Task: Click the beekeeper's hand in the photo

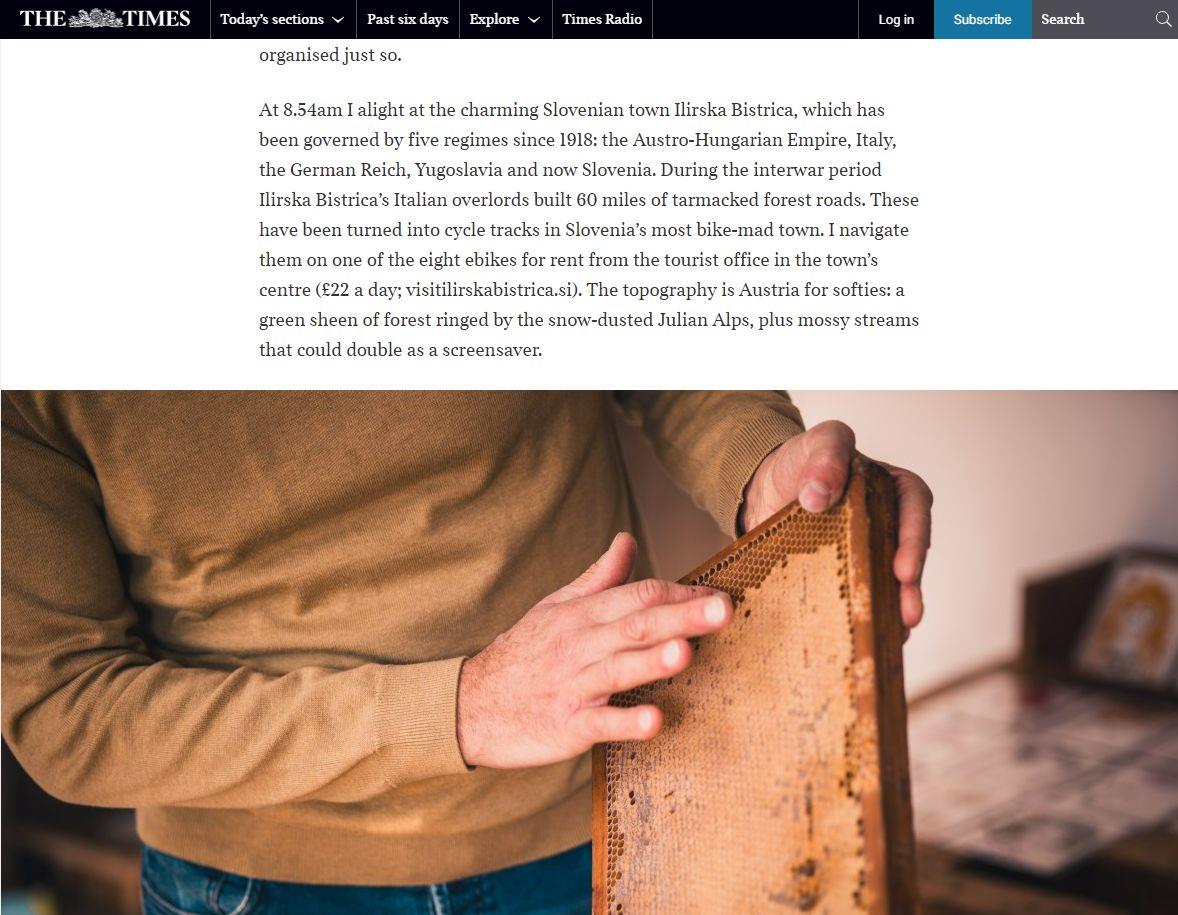Action: [594, 654]
